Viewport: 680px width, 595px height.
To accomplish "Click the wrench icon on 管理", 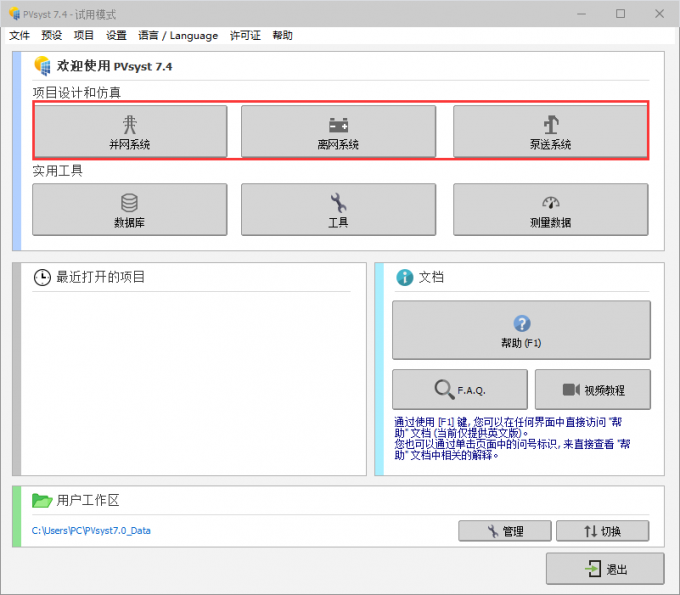I will [x=493, y=531].
